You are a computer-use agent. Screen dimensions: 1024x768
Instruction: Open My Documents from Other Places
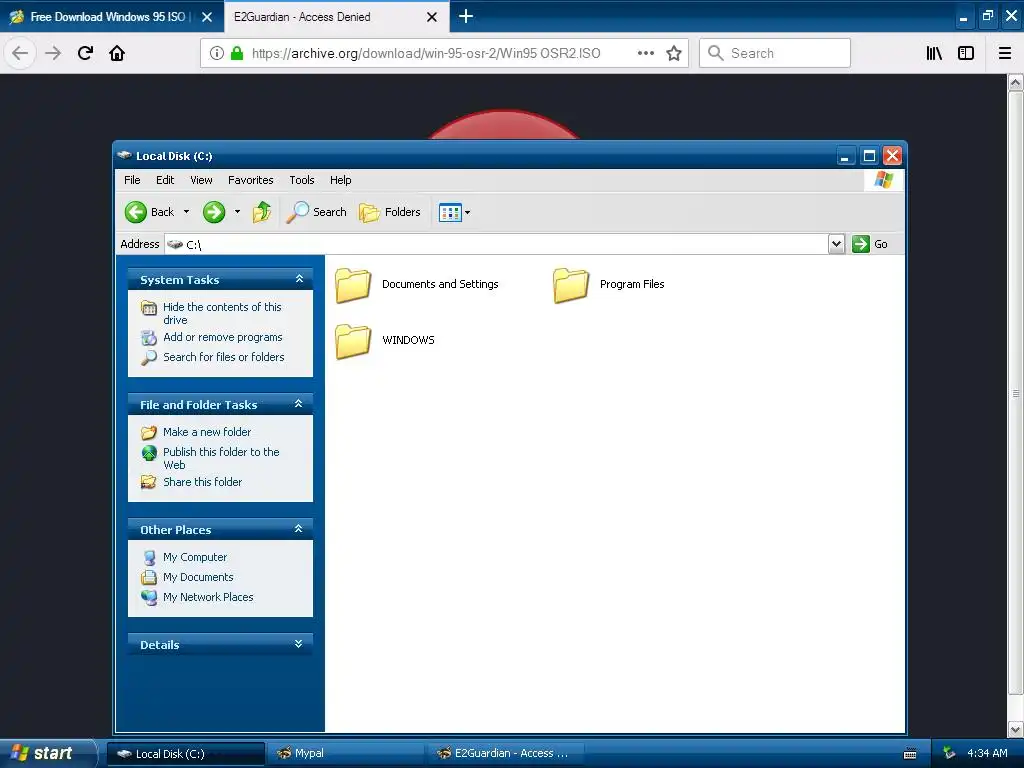[x=198, y=577]
